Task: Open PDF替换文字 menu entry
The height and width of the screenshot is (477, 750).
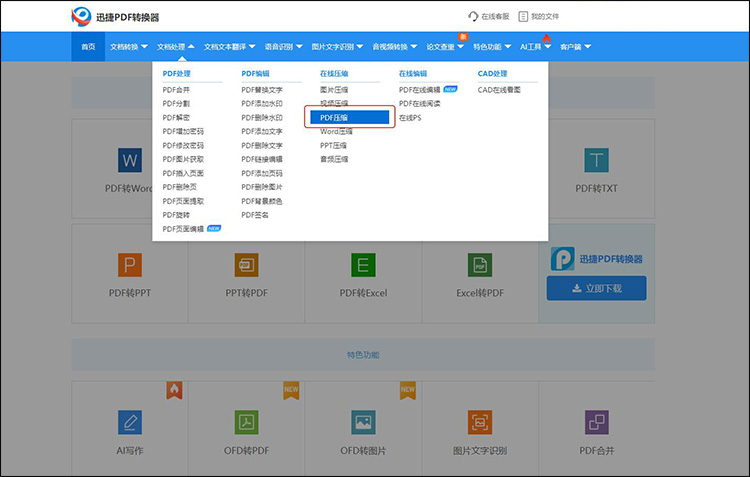Action: [262, 89]
